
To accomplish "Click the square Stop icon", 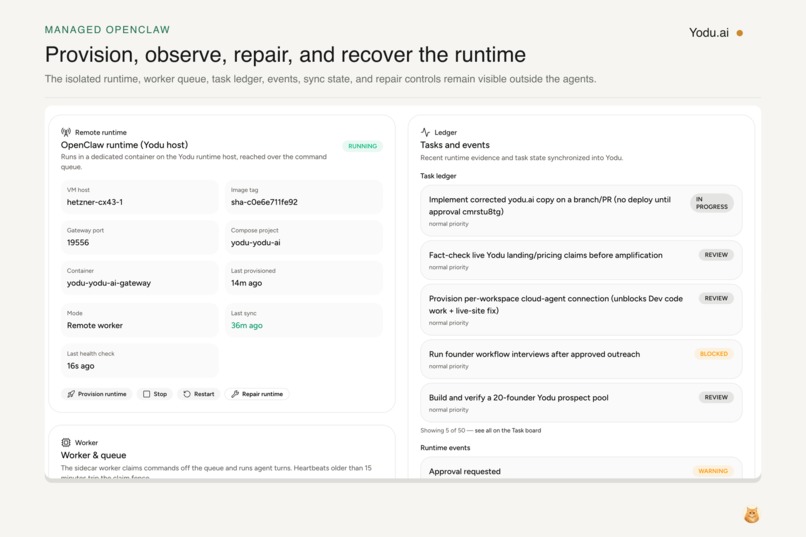I will click(x=146, y=394).
